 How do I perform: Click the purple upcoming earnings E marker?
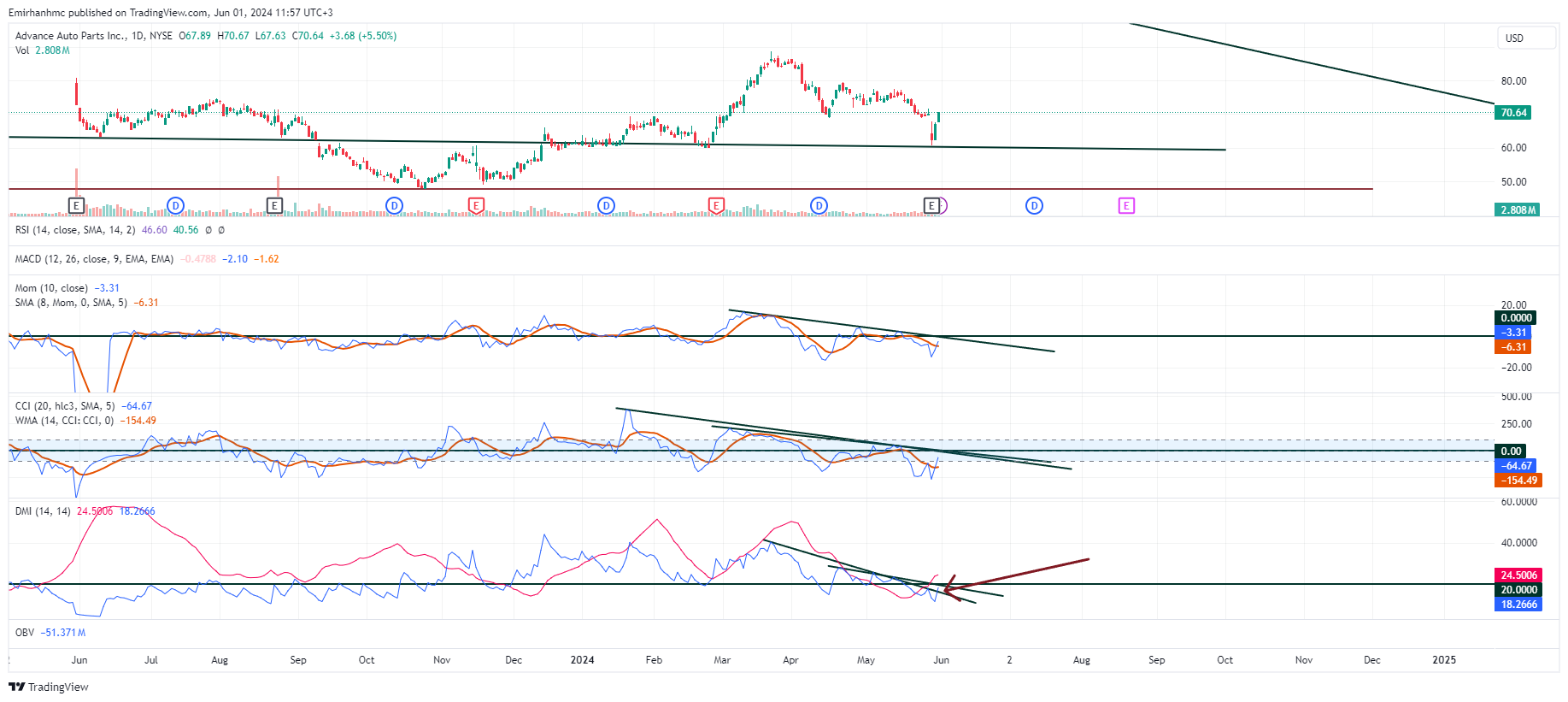[1126, 205]
